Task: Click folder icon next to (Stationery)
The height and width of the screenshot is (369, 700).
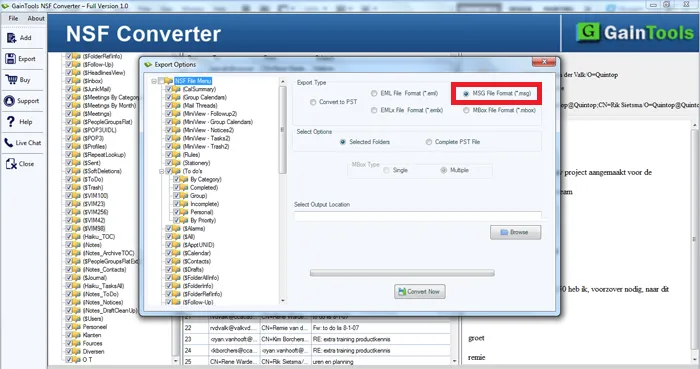Action: [177, 163]
